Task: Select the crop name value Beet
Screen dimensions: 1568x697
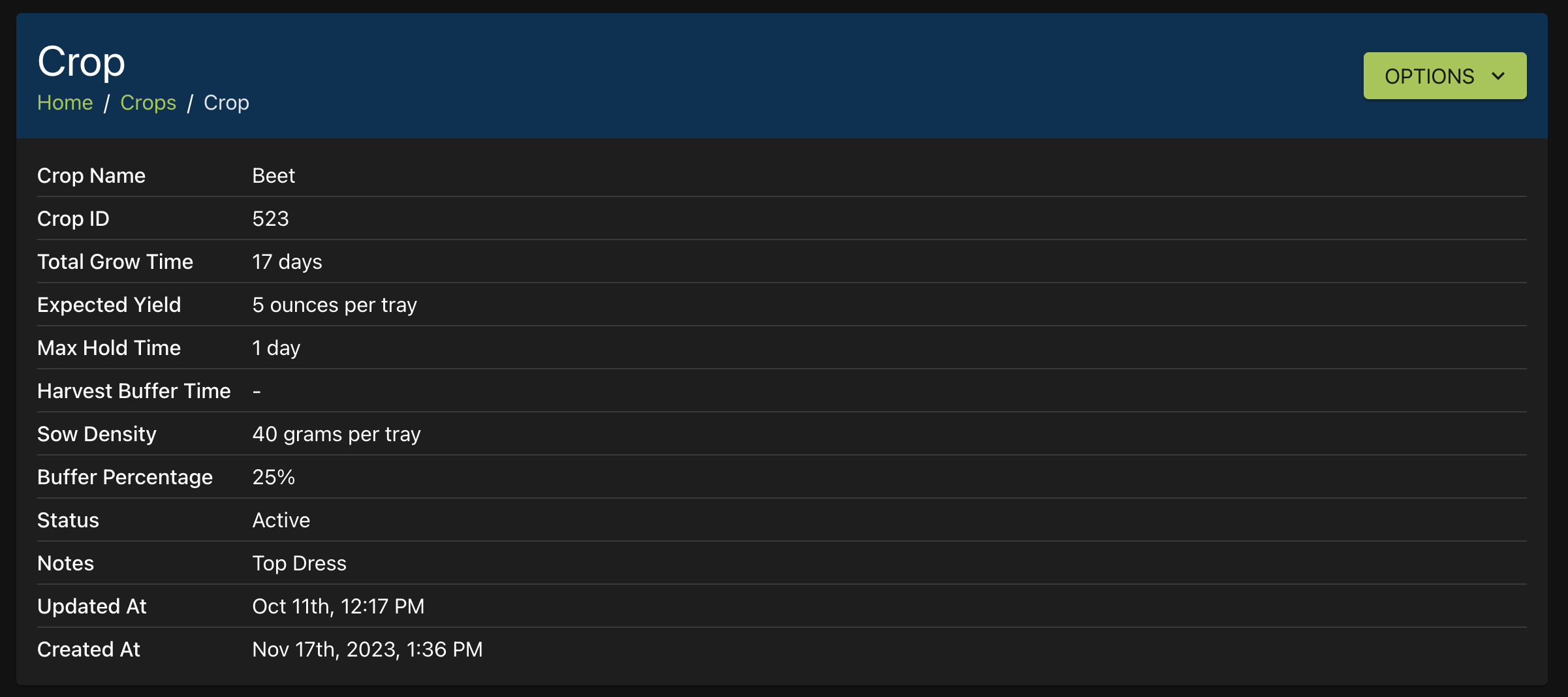Action: pos(274,176)
